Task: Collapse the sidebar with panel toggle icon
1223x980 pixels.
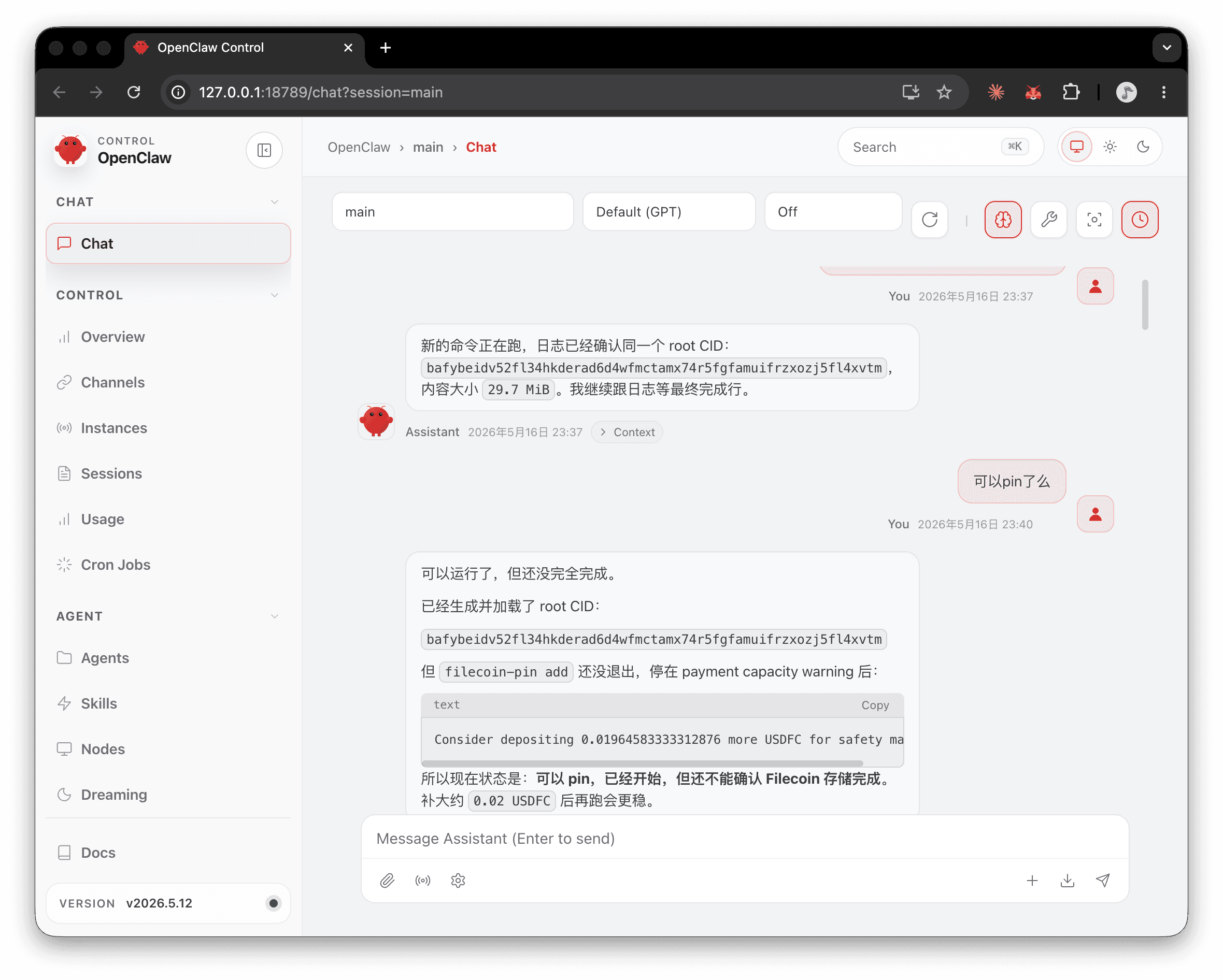Action: [264, 150]
